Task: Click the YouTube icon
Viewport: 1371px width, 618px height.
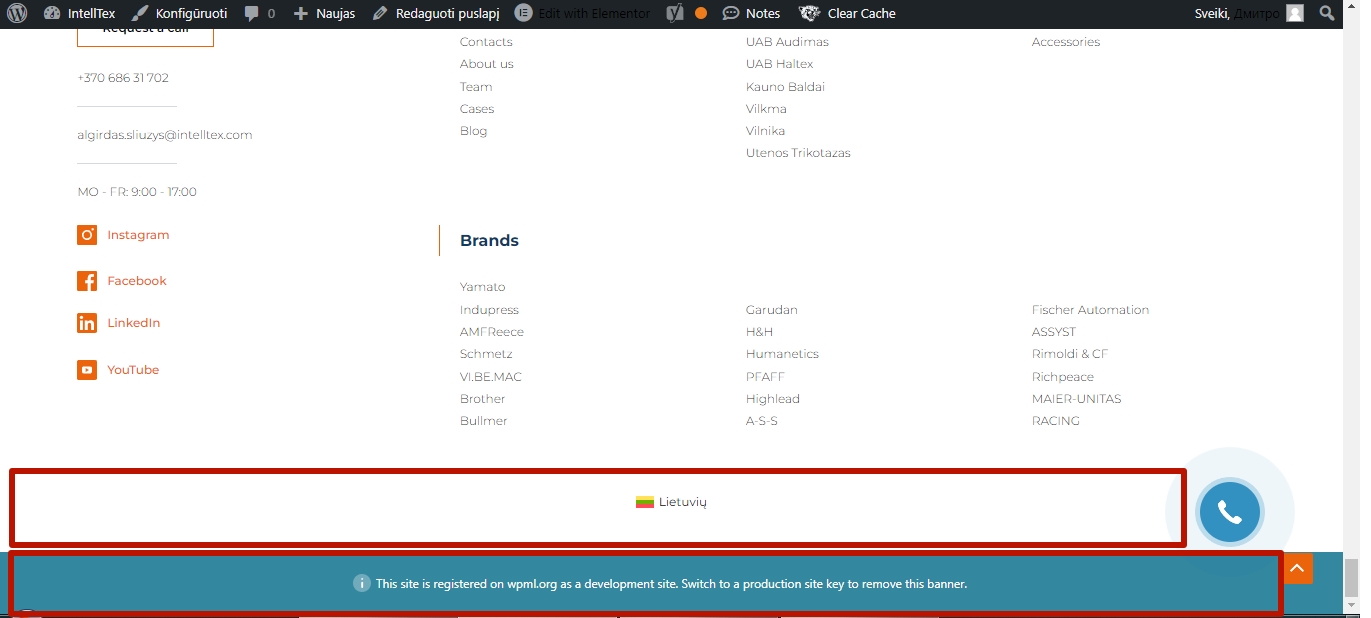Action: 87,370
